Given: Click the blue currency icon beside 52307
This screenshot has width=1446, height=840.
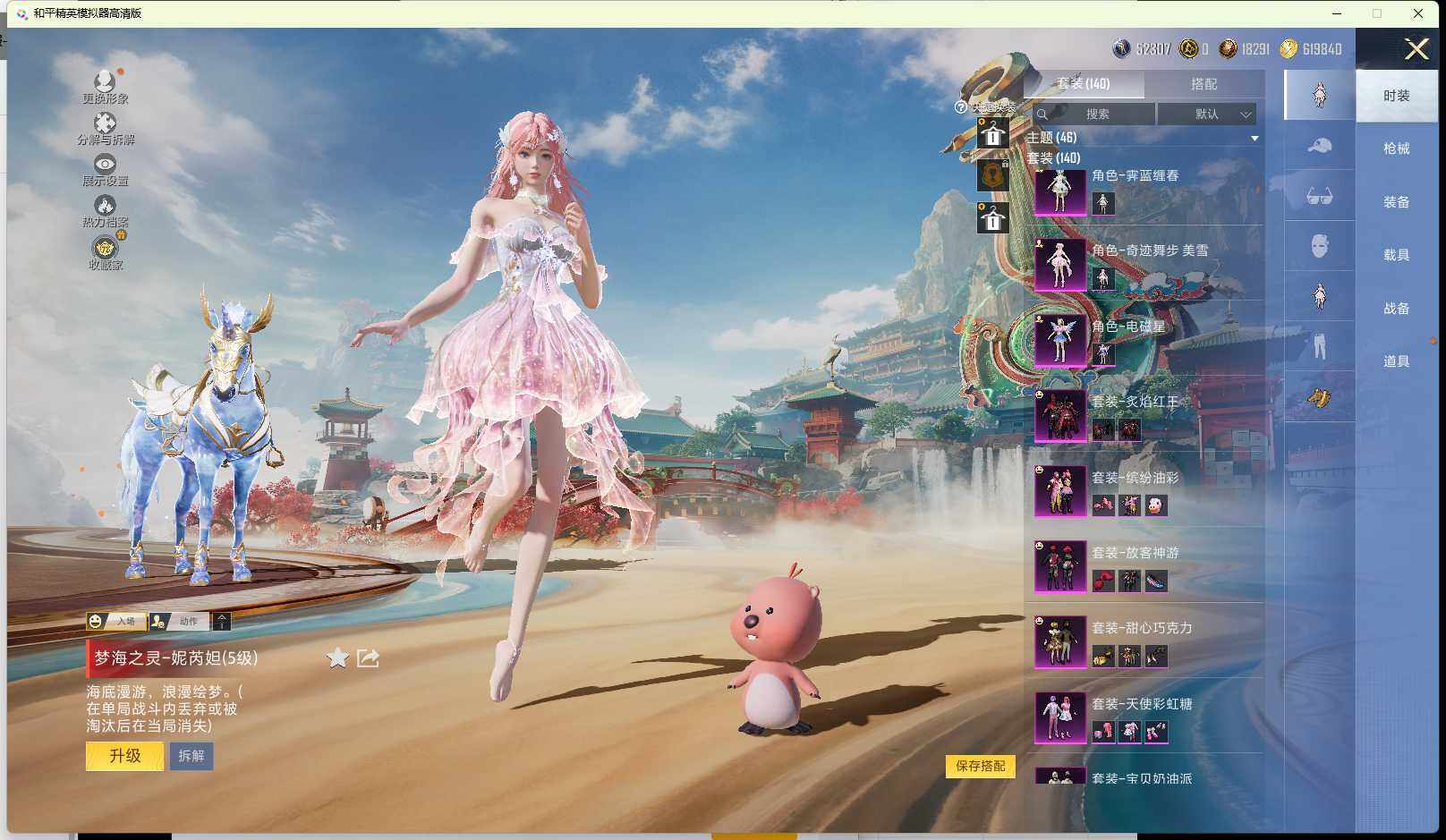Looking at the screenshot, I should pos(1121,48).
